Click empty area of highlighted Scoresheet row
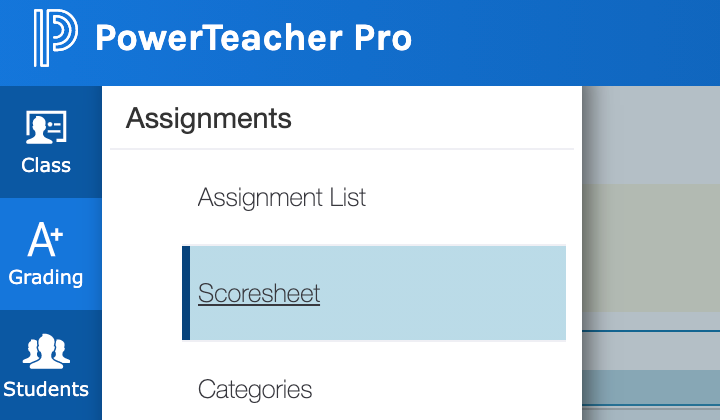The width and height of the screenshot is (720, 420). [x=441, y=293]
